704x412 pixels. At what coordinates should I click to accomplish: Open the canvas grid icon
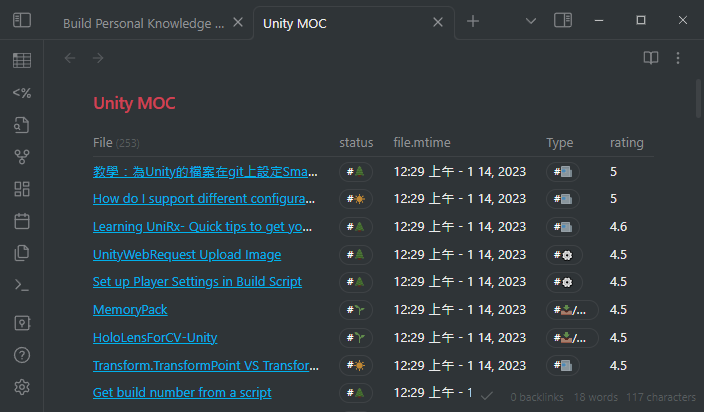click(22, 189)
